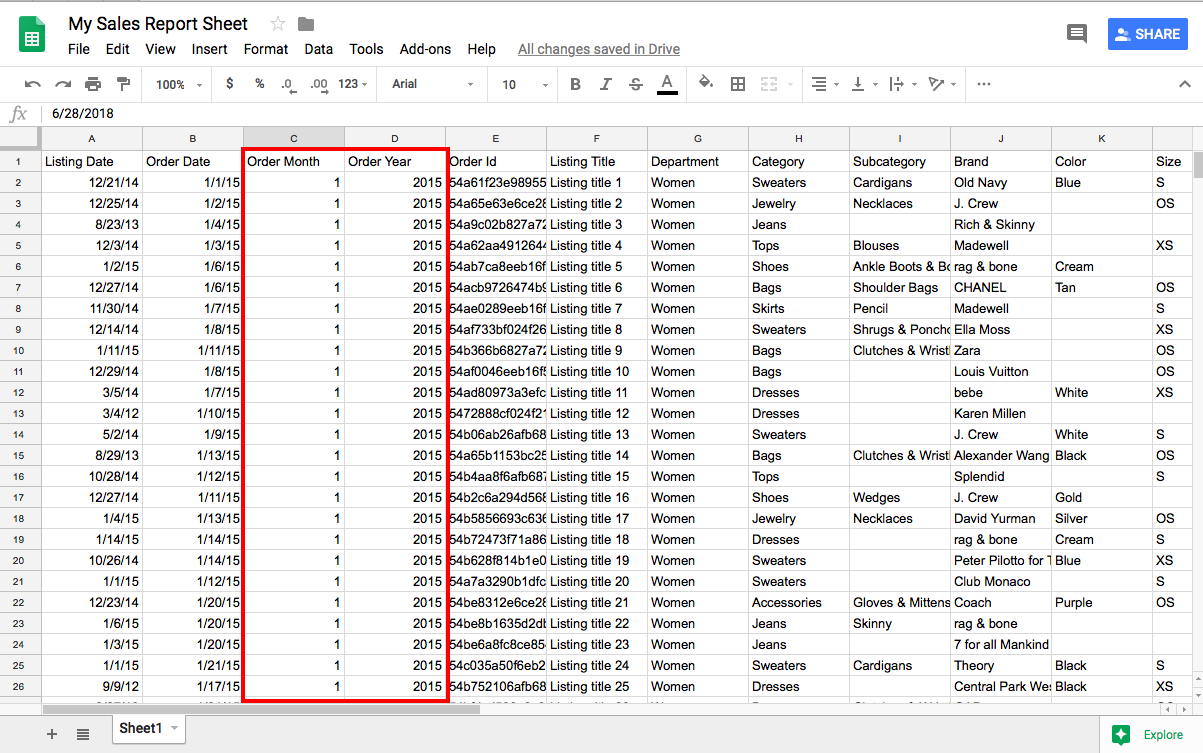The image size is (1203, 753).
Task: Select column H header
Action: [x=799, y=139]
